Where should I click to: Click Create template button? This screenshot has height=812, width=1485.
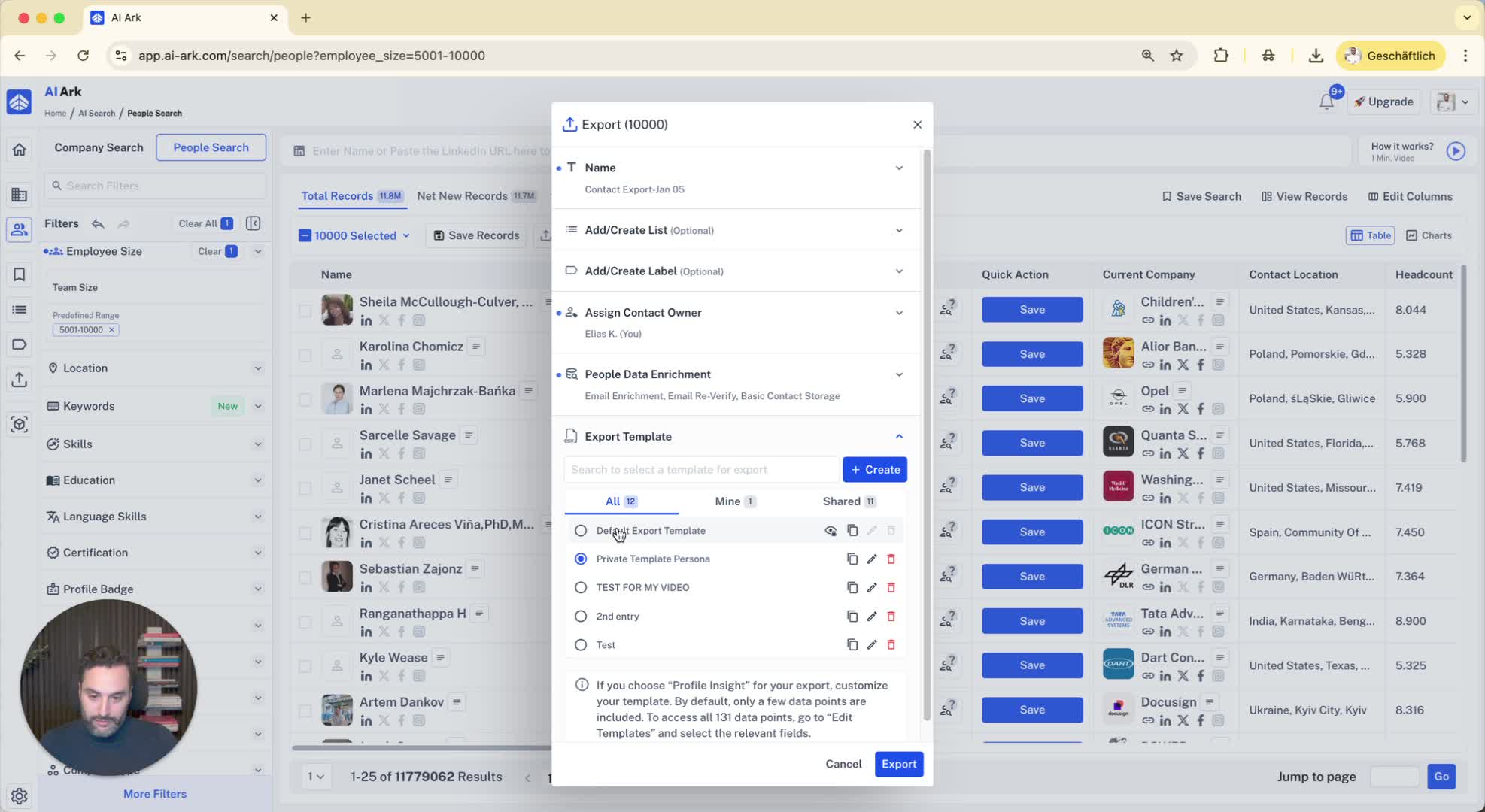(x=874, y=469)
